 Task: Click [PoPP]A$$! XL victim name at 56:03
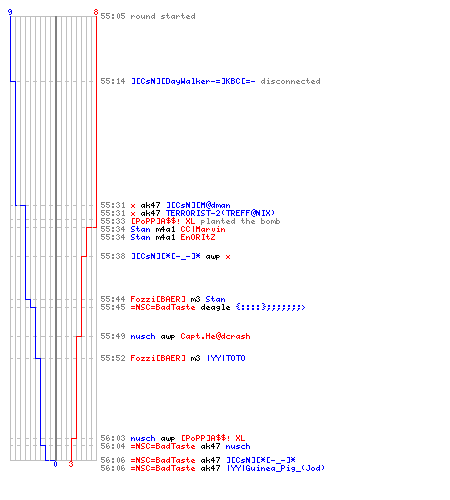coord(213,438)
